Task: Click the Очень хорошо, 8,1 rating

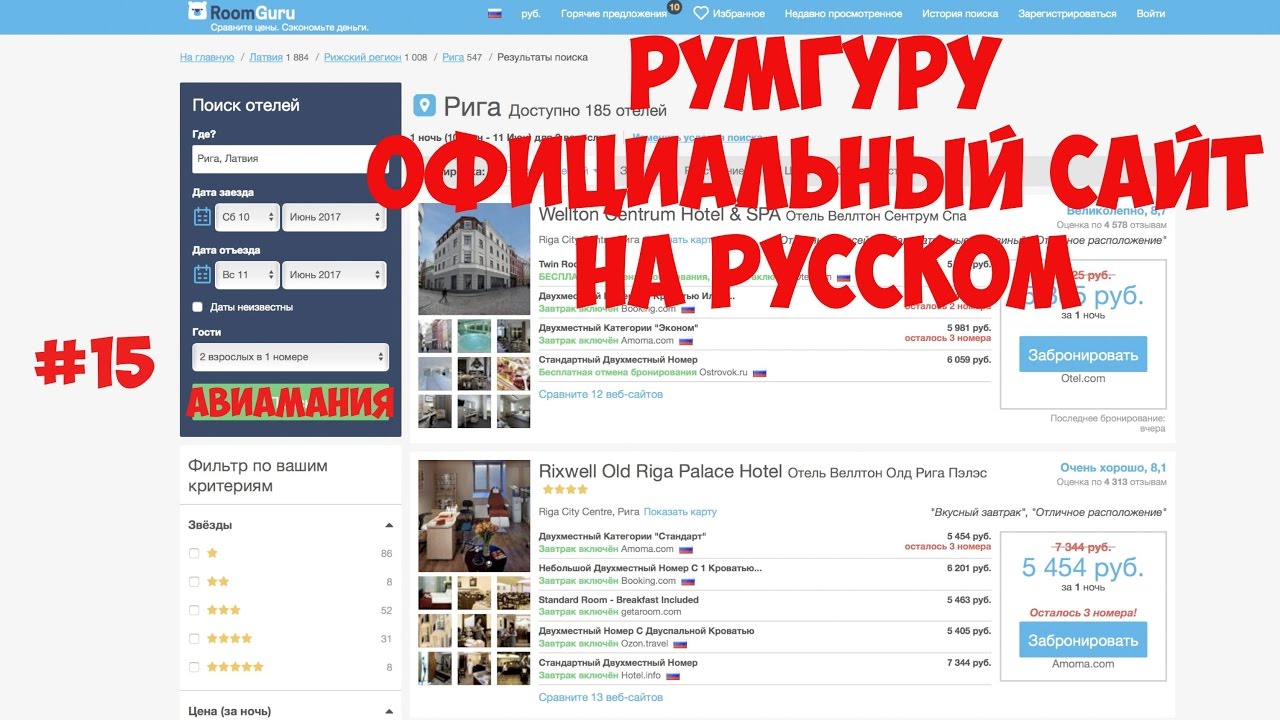Action: pyautogui.click(x=1113, y=467)
